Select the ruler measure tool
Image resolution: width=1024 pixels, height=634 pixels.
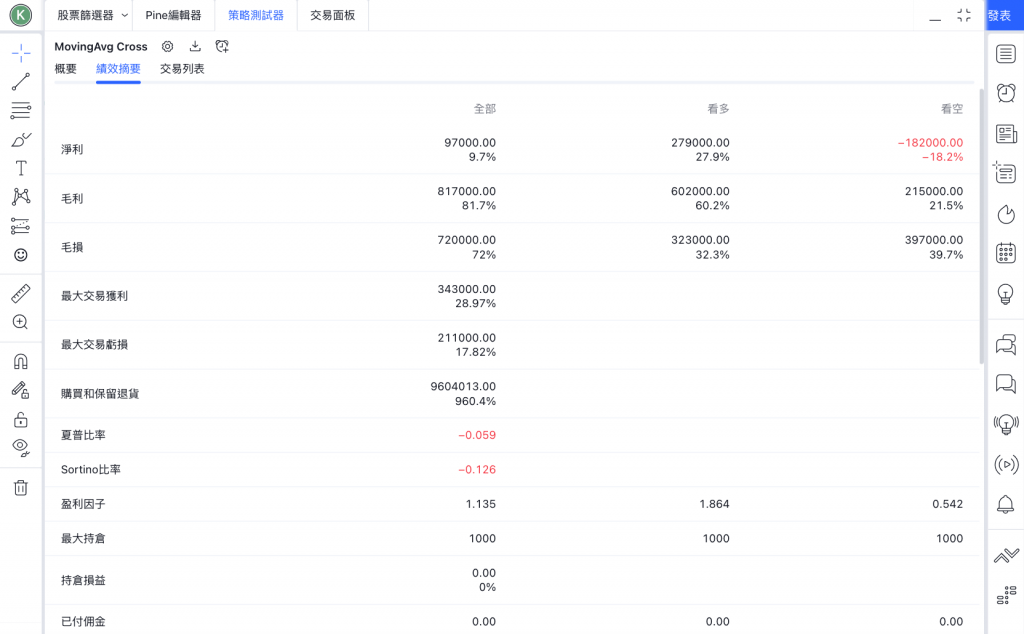[21, 293]
